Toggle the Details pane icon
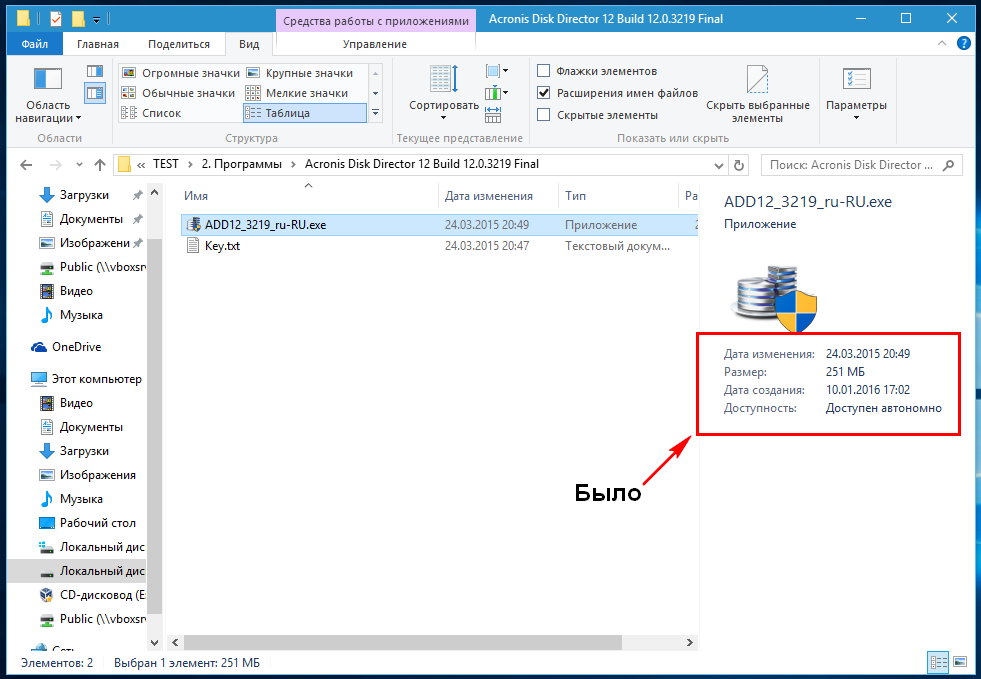This screenshot has height=679, width=981. pos(95,93)
